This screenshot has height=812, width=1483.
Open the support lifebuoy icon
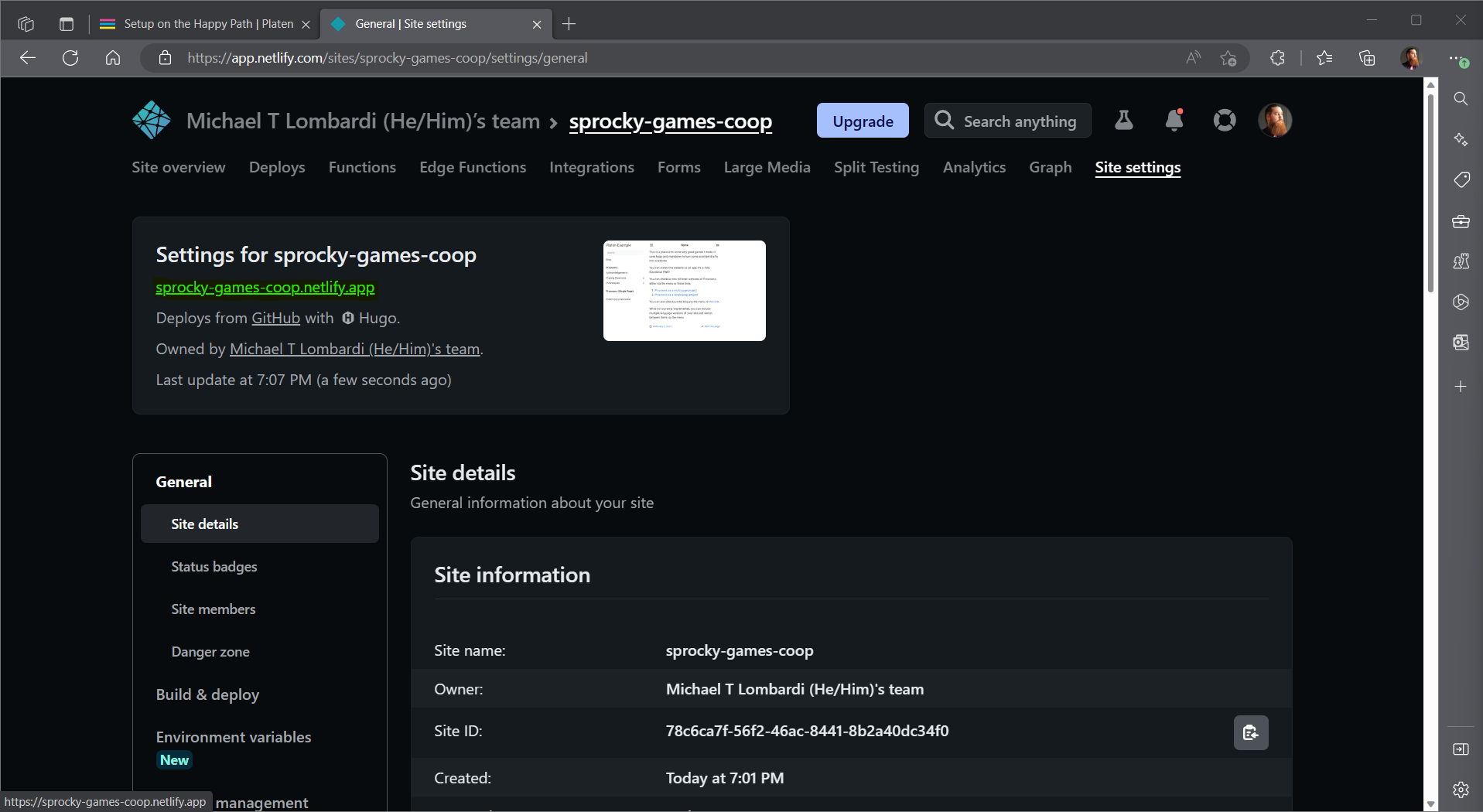(1224, 121)
